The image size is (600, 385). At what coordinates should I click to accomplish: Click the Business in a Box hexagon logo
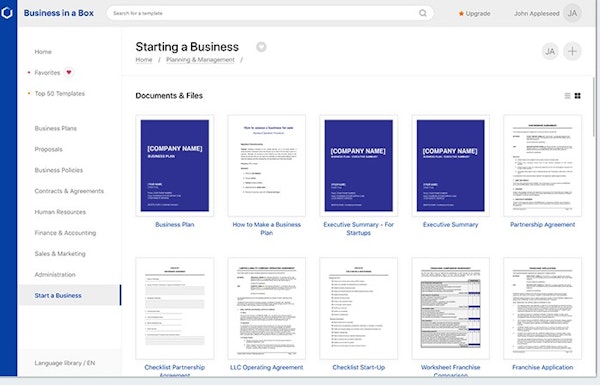(x=7, y=13)
